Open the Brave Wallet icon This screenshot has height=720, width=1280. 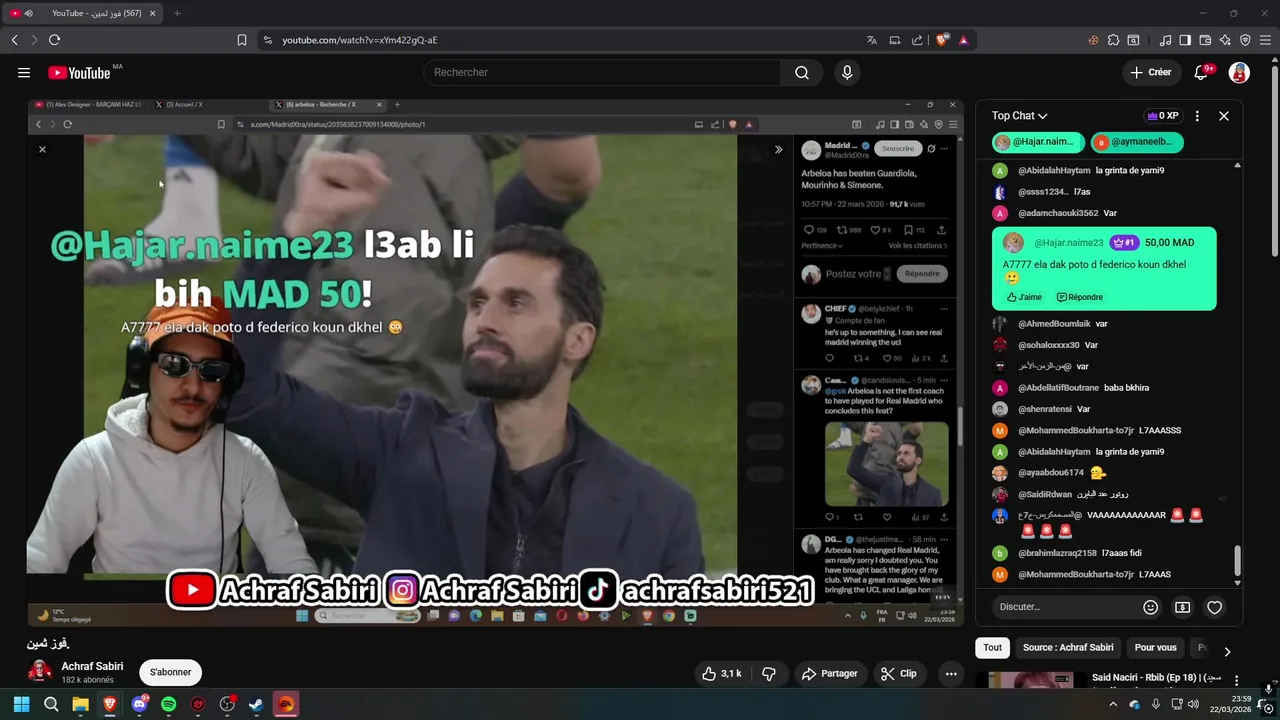tap(1205, 40)
